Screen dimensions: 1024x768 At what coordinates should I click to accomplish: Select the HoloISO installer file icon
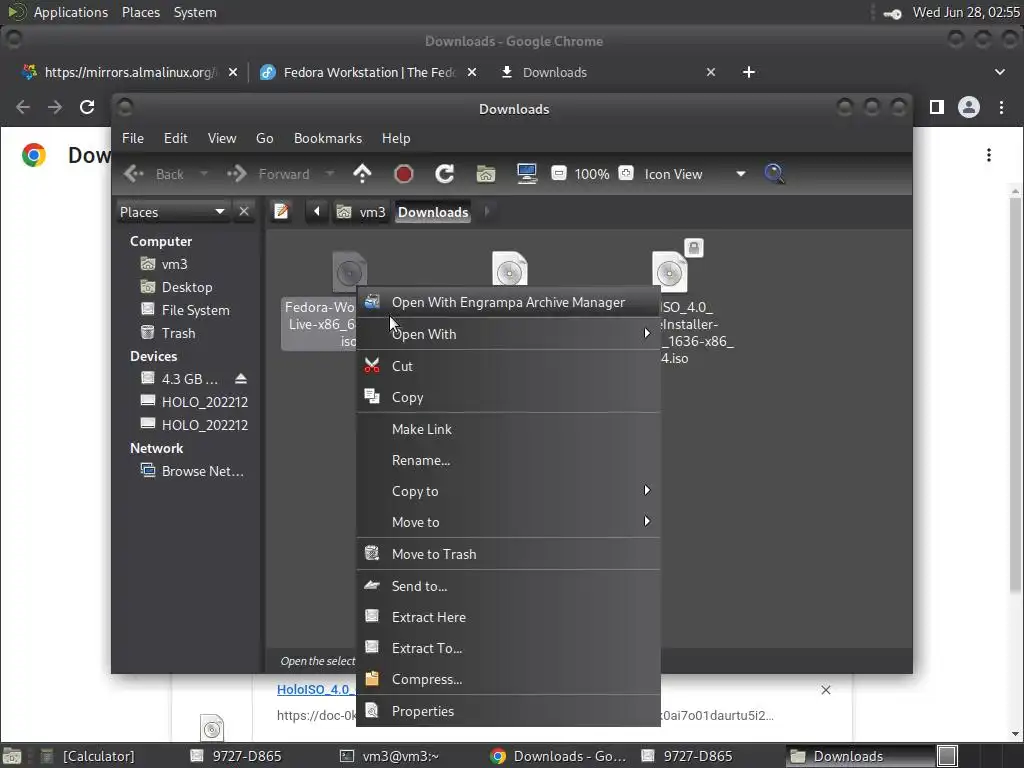669,270
